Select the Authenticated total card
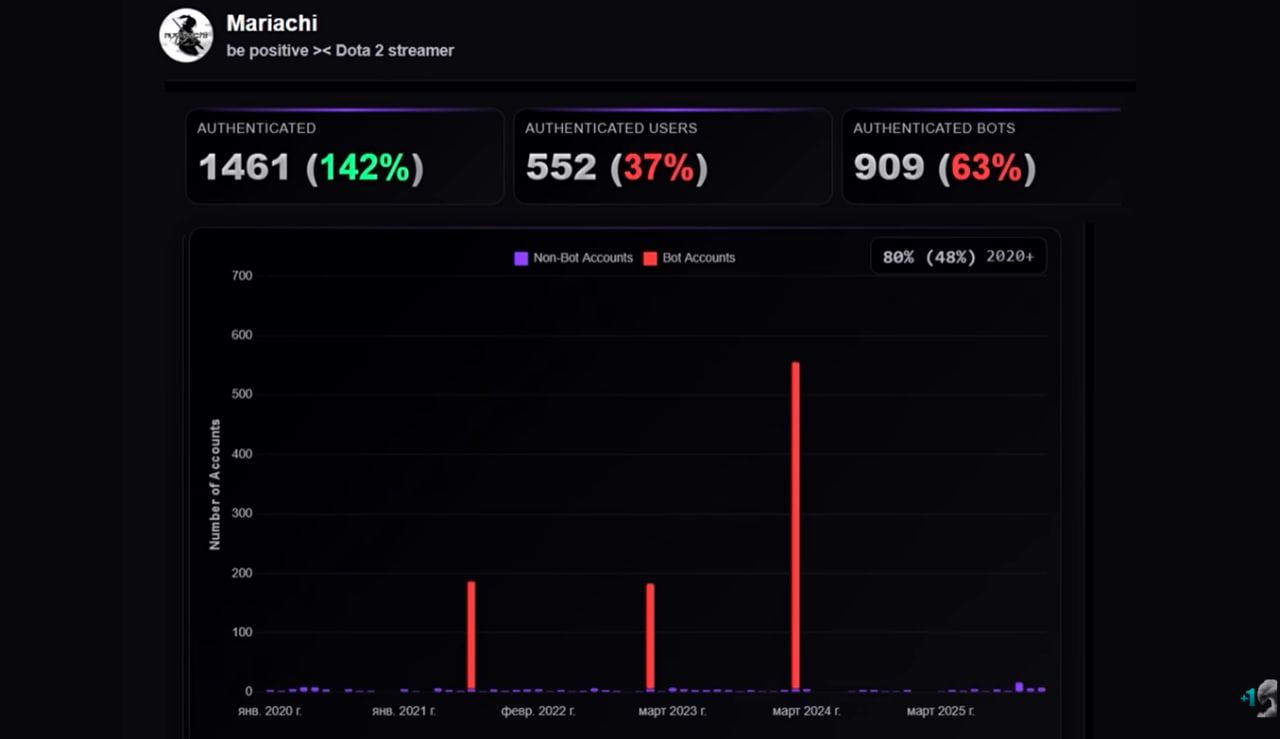This screenshot has height=739, width=1280. [344, 156]
